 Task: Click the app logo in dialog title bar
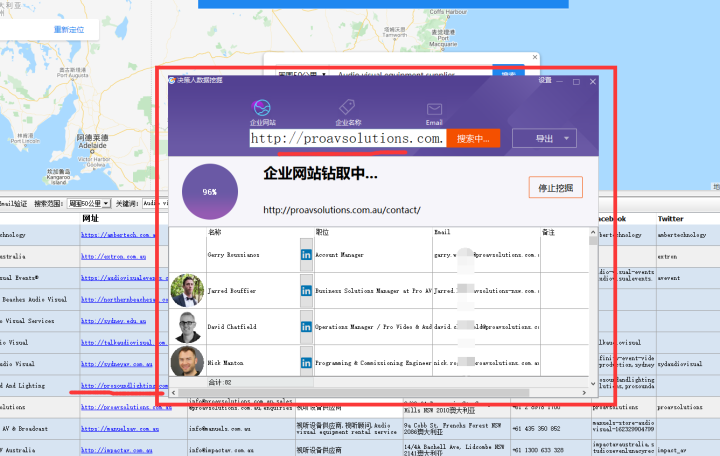[172, 80]
